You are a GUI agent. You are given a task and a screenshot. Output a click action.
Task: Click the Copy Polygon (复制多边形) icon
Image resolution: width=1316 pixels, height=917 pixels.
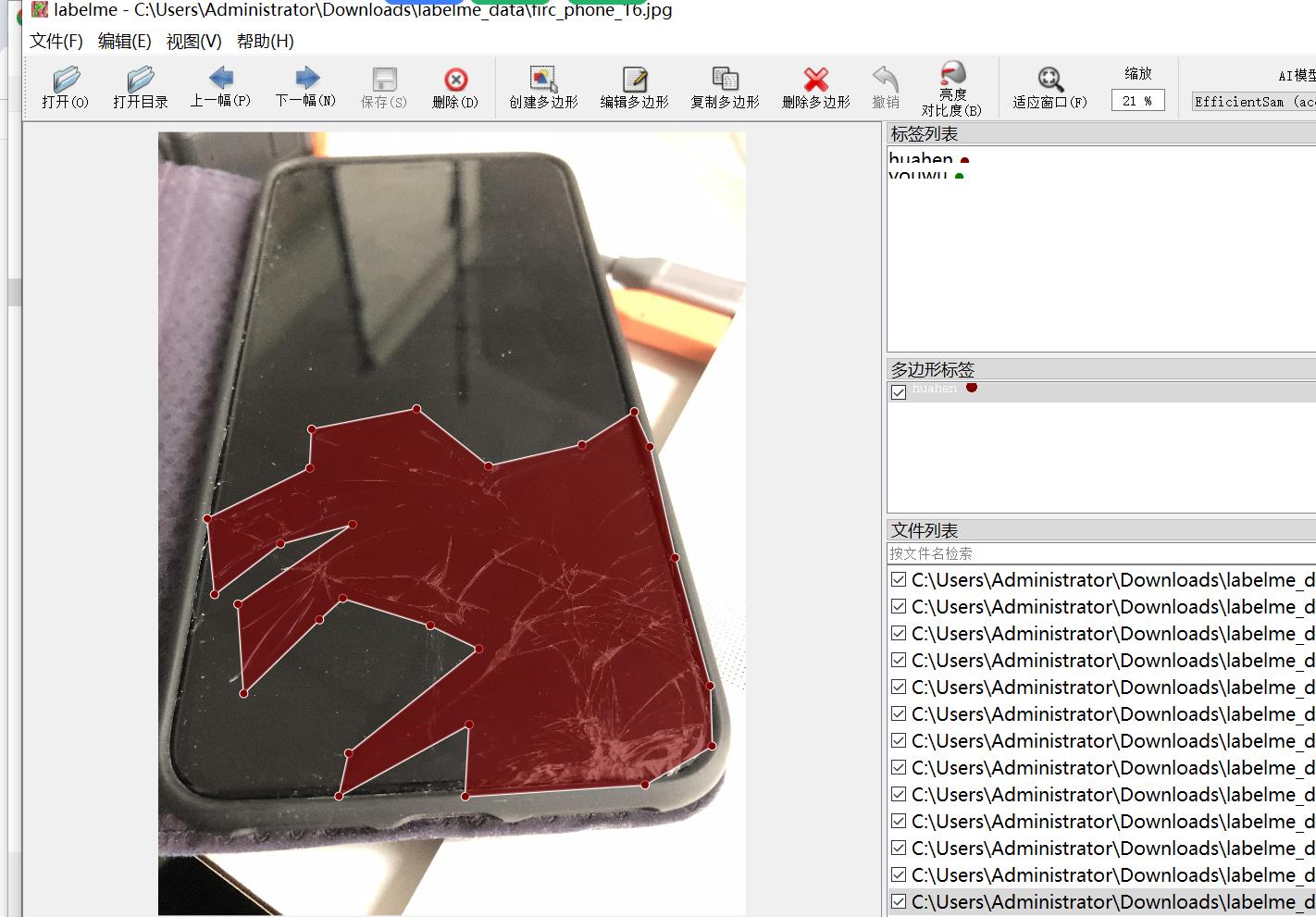click(725, 80)
